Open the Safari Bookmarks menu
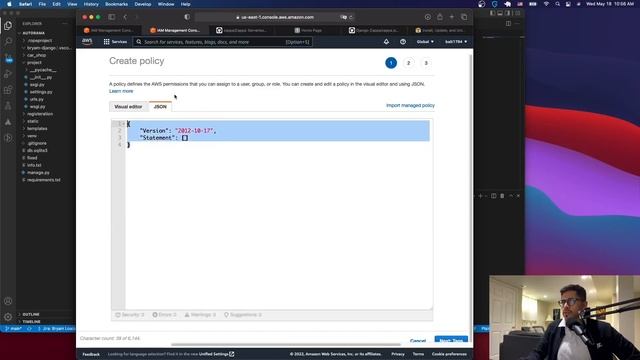640x360 pixels. coord(116,4)
